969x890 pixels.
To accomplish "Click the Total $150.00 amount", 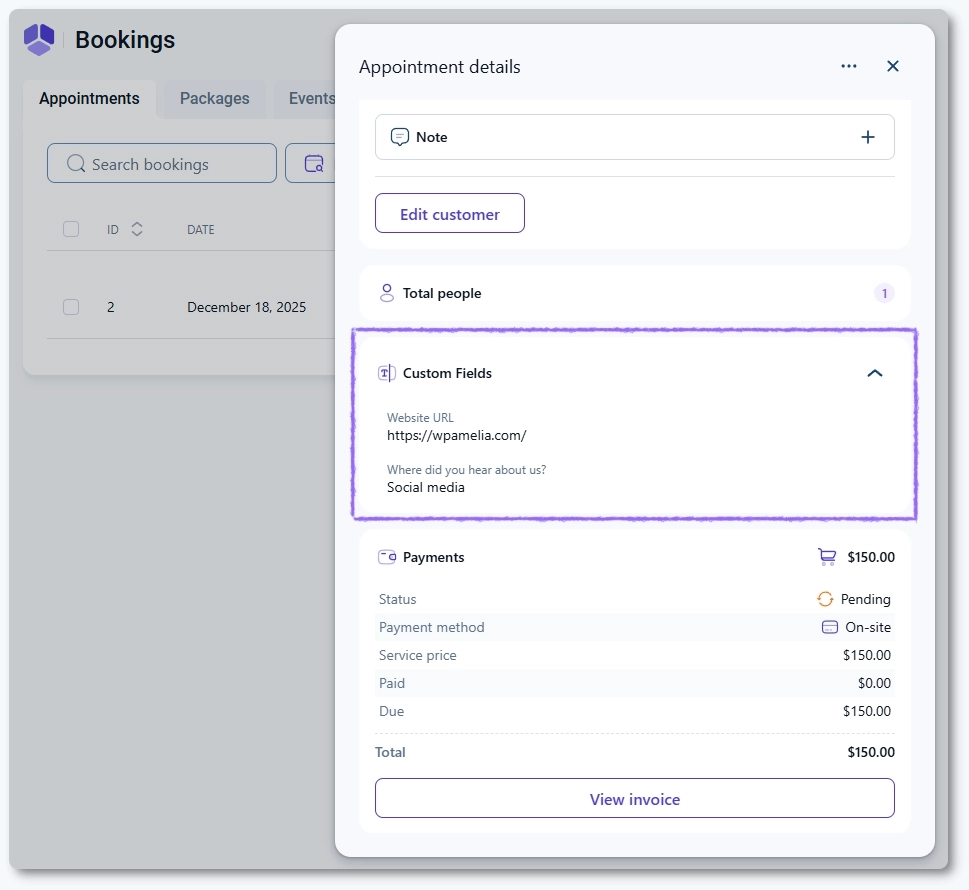I will pos(871,752).
